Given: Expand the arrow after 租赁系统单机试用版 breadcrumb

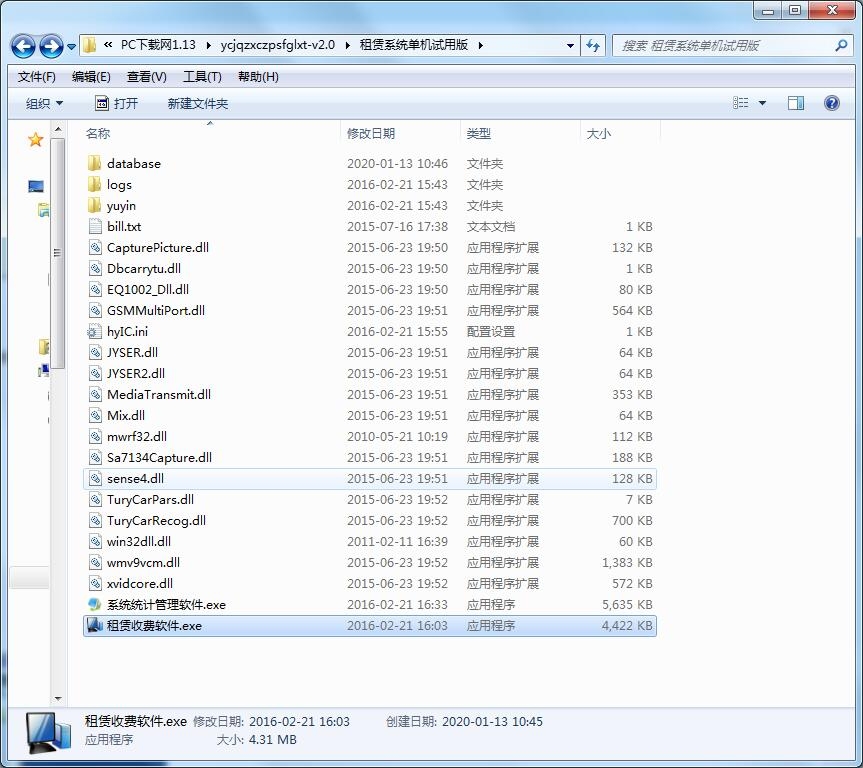Looking at the screenshot, I should (x=481, y=46).
